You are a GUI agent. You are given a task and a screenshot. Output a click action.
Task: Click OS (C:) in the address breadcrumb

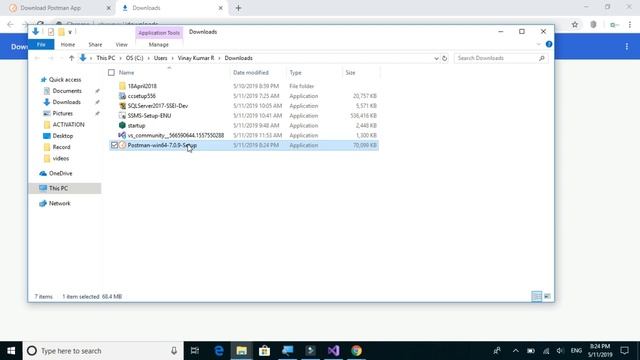point(134,58)
